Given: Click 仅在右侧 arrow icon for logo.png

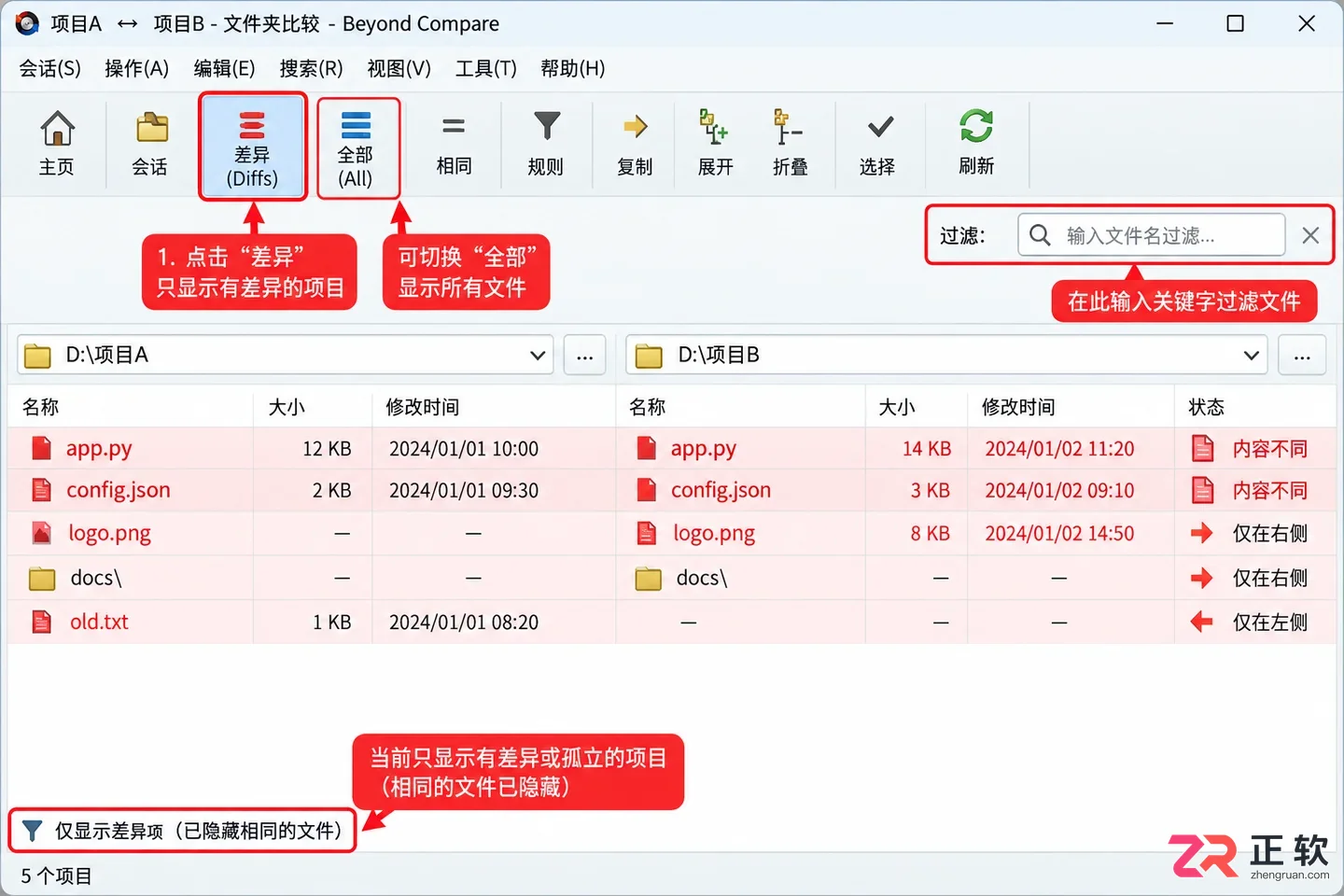Looking at the screenshot, I should [1202, 533].
